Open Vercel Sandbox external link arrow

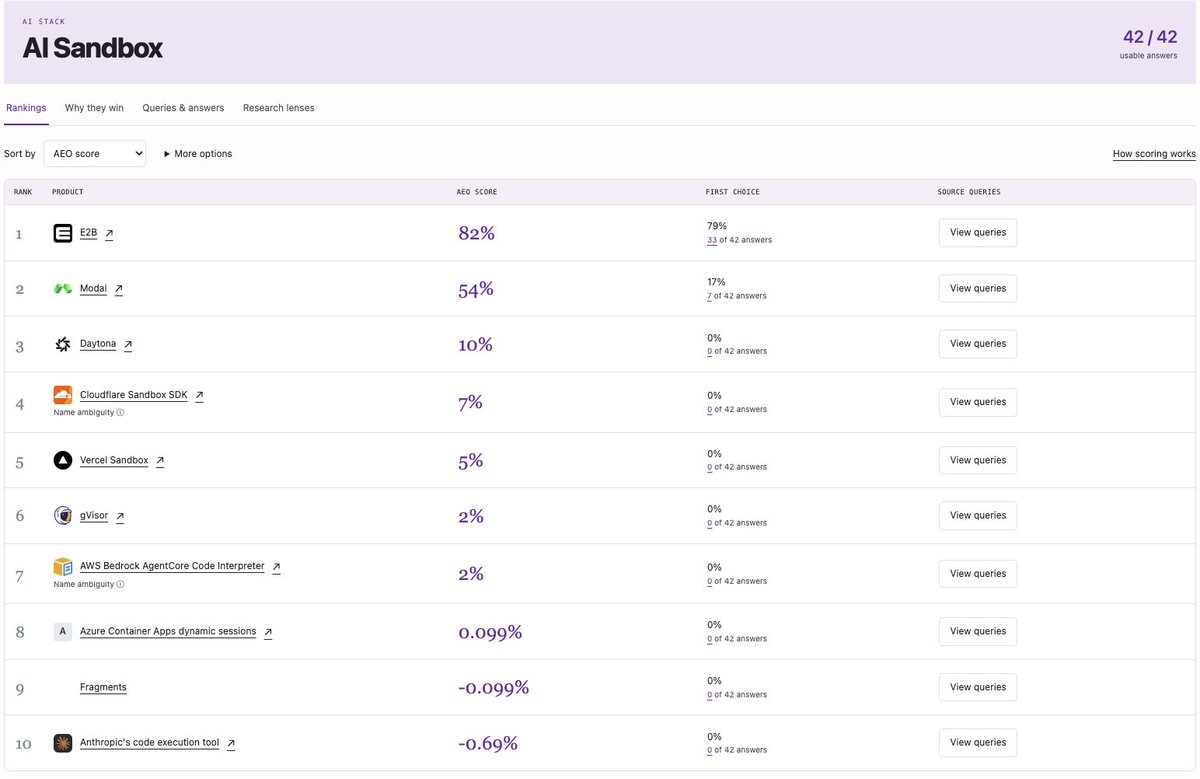(160, 461)
